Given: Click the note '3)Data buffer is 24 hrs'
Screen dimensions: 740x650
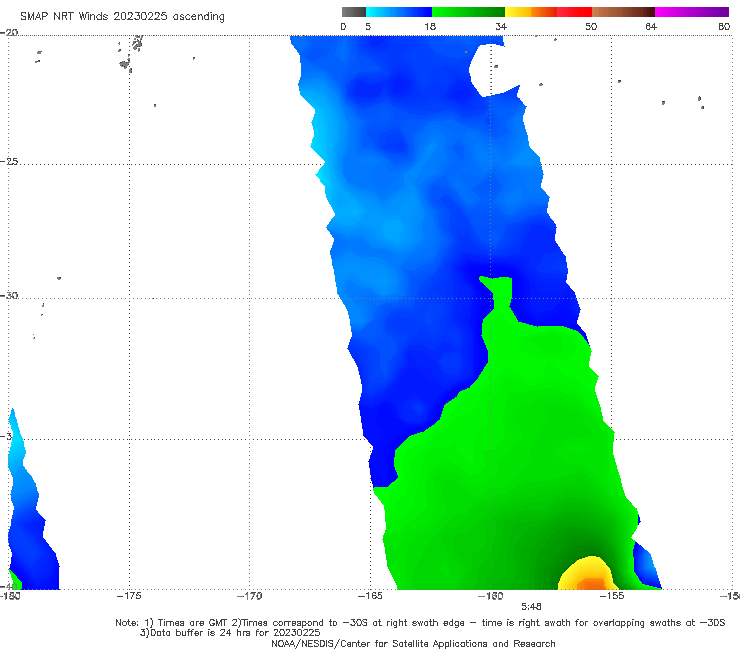Looking at the screenshot, I should (230, 633).
